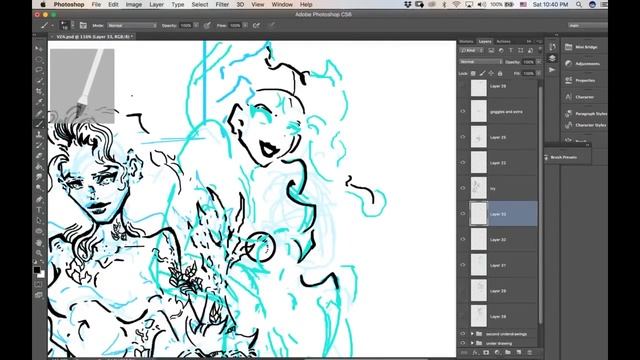Open the Select menu
This screenshot has height=360, width=640.
[x=200, y=4]
